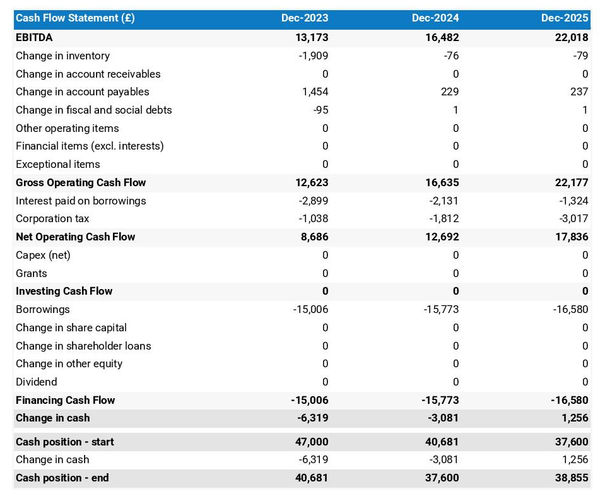The height and width of the screenshot is (496, 600).
Task: Click the EBITDA row label
Action: click(35, 37)
